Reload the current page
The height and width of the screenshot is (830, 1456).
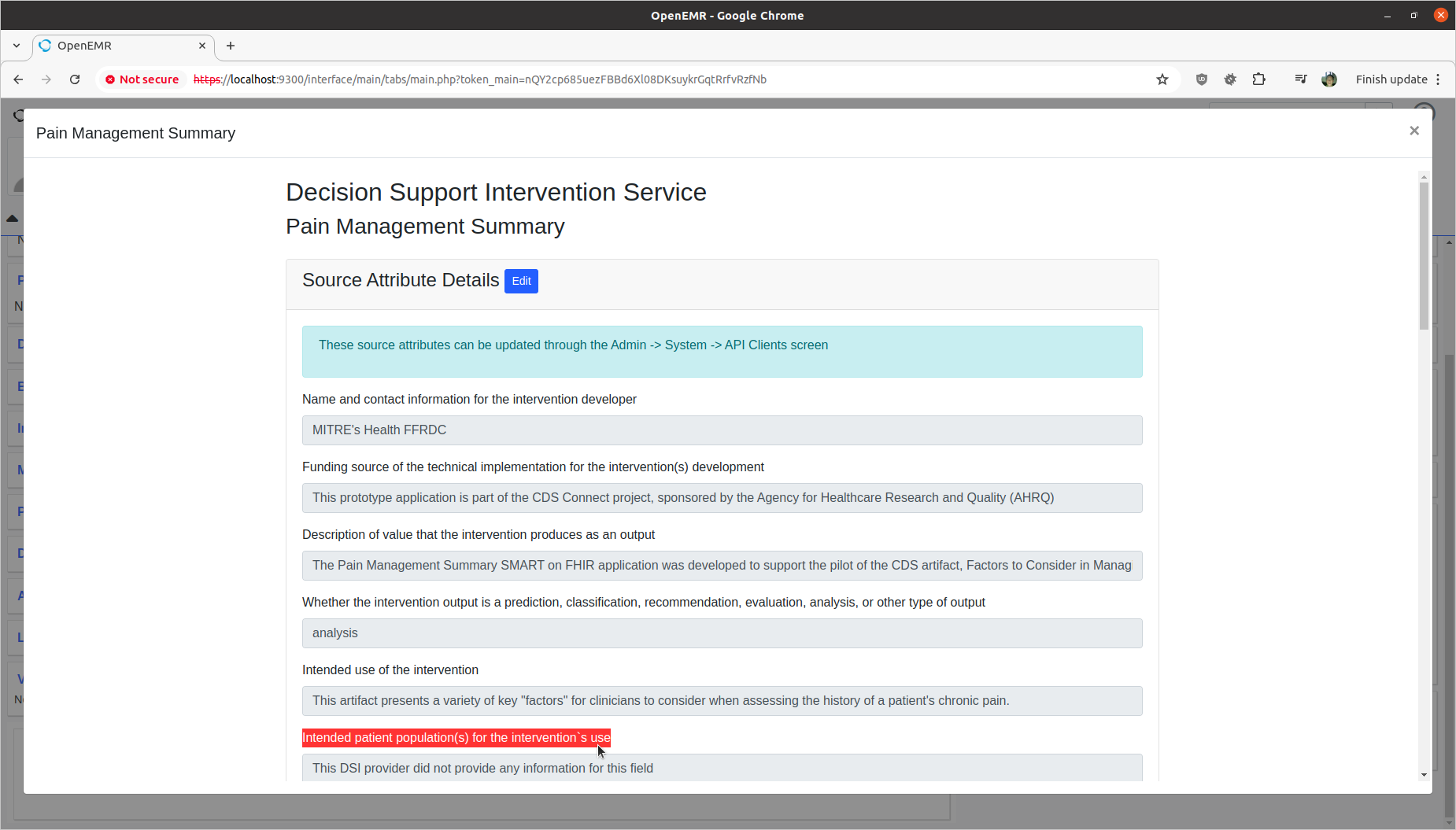(75, 79)
